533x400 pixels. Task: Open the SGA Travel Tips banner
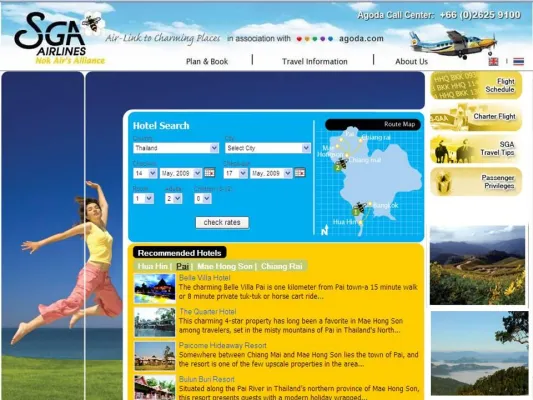tap(476, 149)
